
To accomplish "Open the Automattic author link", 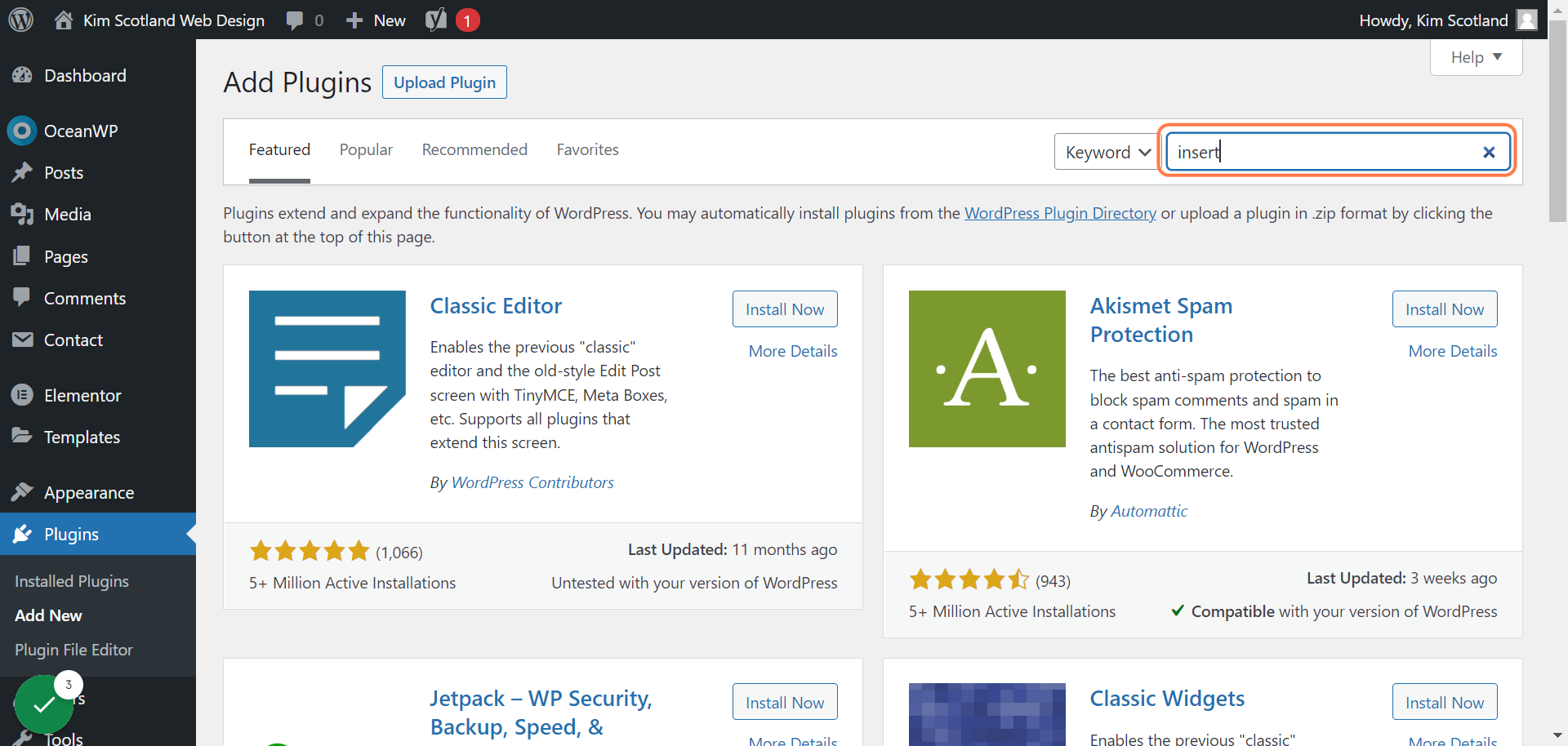I will point(1149,511).
